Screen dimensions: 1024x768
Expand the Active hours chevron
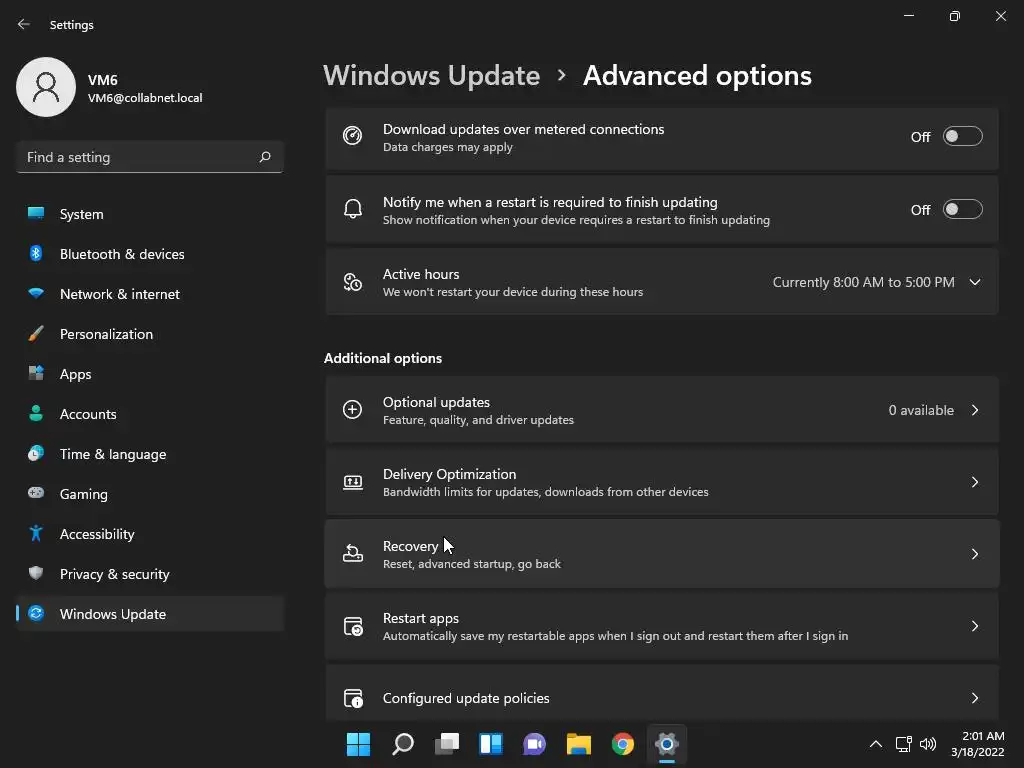coord(975,282)
